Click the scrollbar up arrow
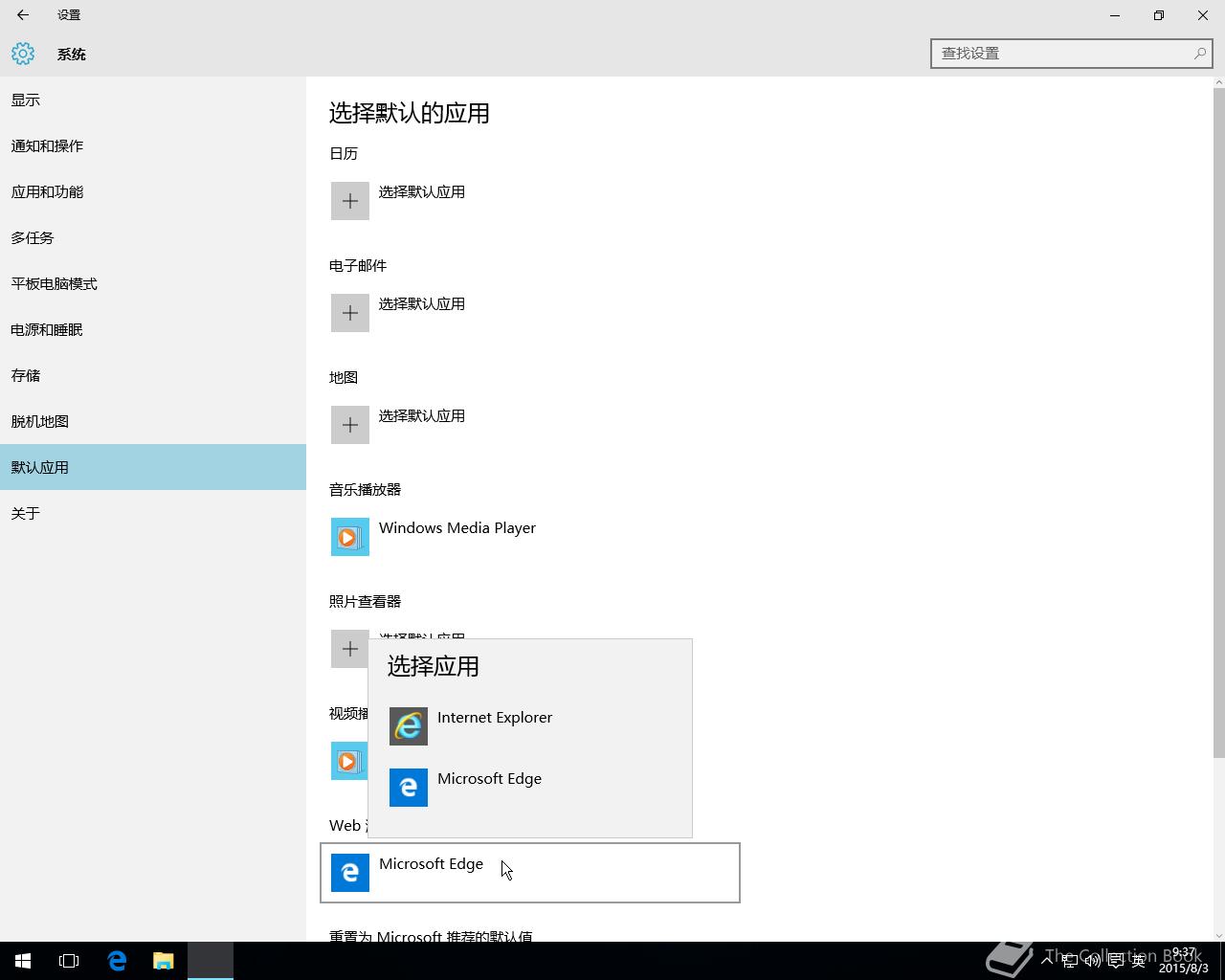1225x980 pixels. [1218, 82]
